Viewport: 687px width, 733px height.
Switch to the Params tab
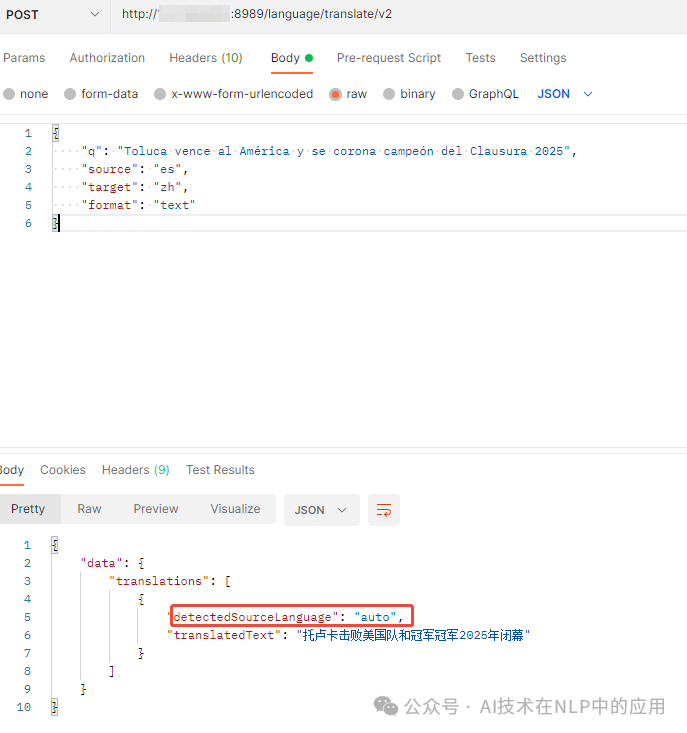pos(24,58)
